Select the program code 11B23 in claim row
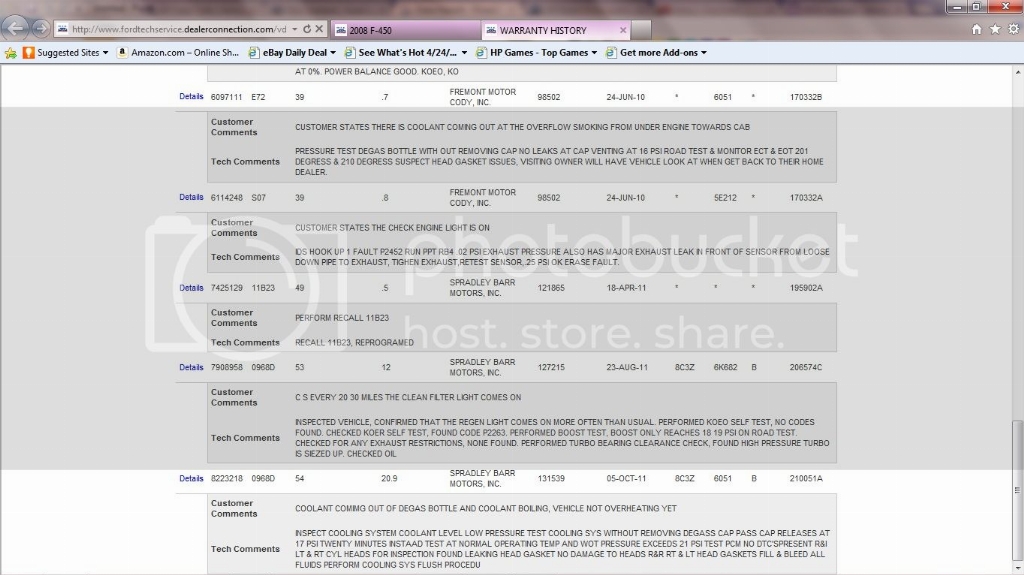This screenshot has height=575, width=1024. pyautogui.click(x=263, y=288)
